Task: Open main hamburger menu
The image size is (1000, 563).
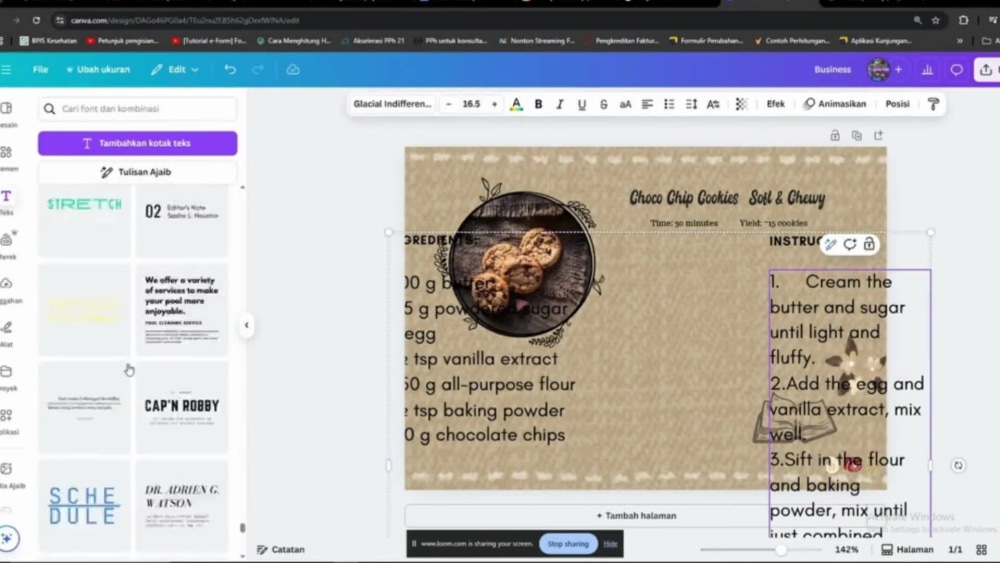Action: [x=6, y=69]
